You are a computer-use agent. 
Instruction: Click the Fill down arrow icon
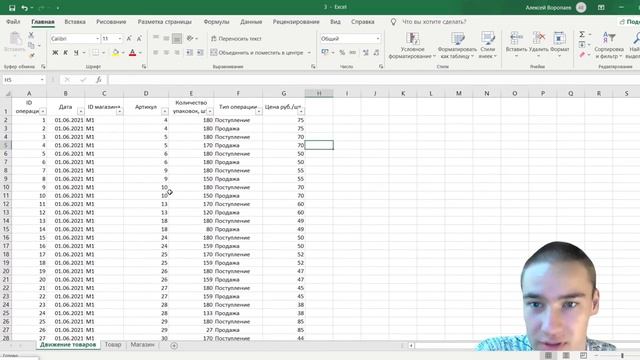coord(582,44)
